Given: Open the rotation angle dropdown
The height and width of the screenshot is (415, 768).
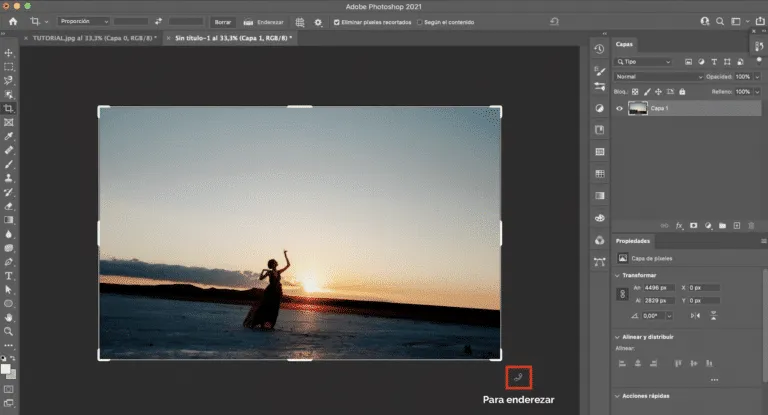Looking at the screenshot, I should [x=669, y=316].
